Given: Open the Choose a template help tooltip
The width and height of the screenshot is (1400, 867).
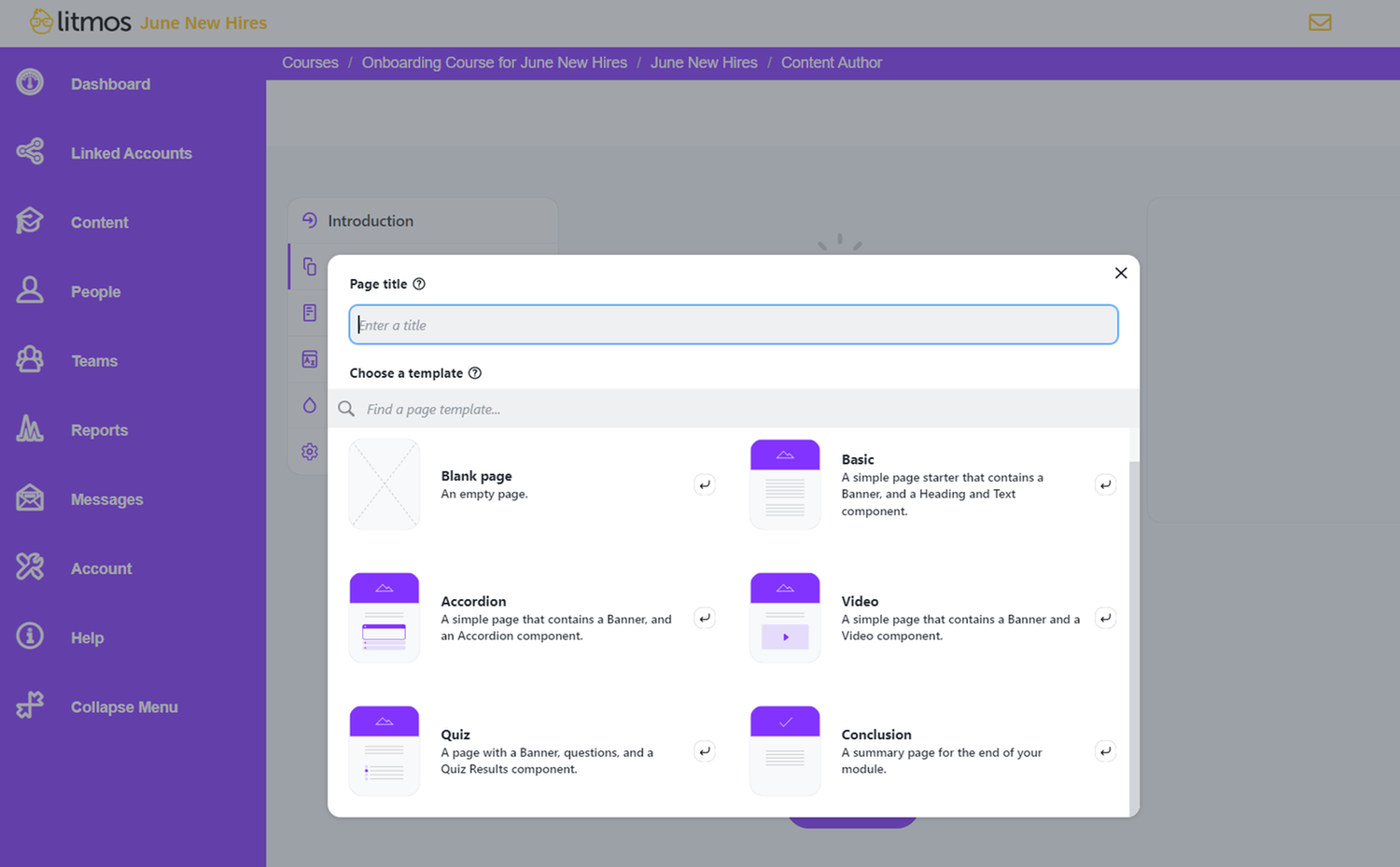Looking at the screenshot, I should (x=475, y=372).
